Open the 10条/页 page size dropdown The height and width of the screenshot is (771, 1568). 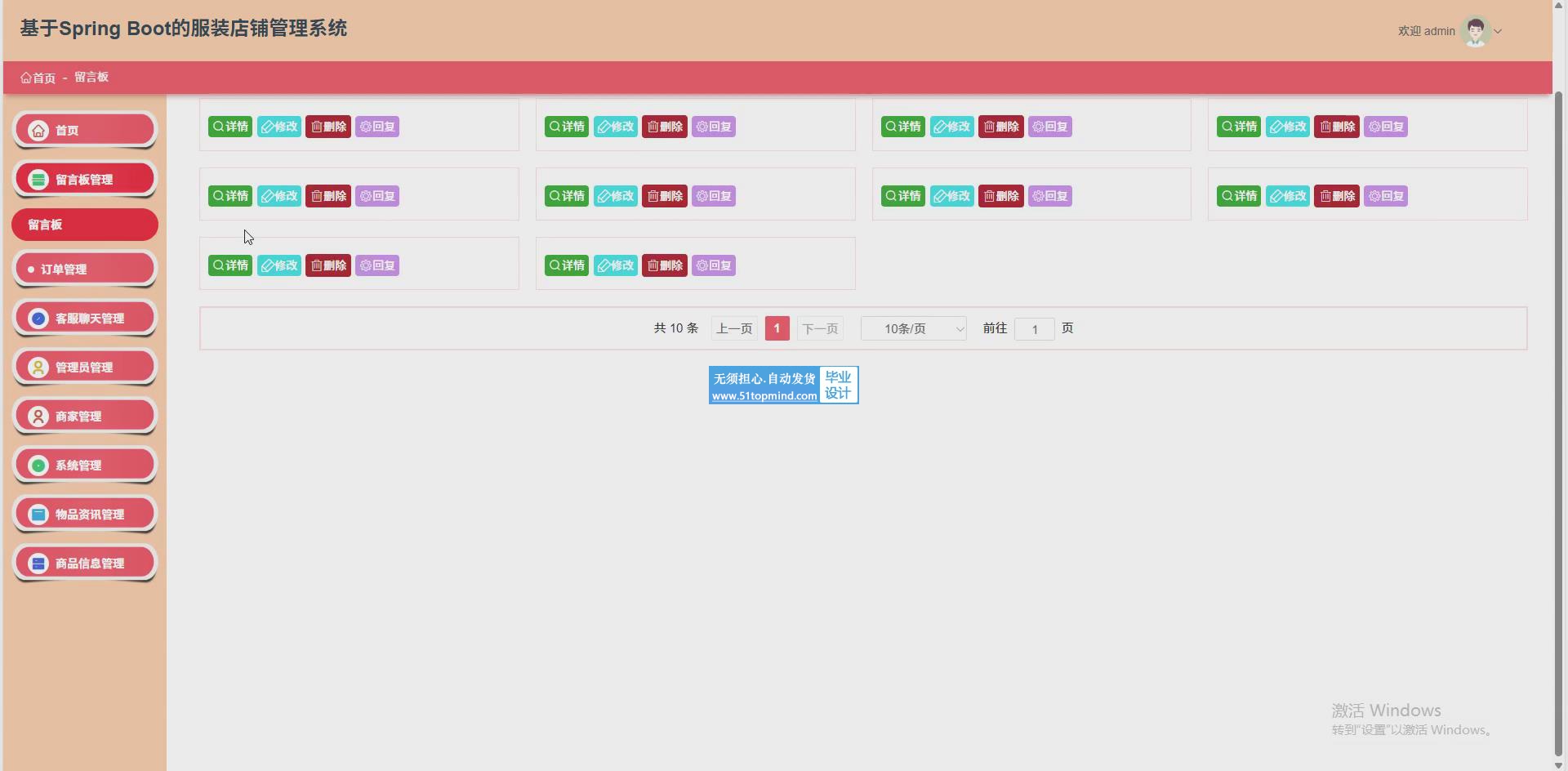click(x=913, y=328)
